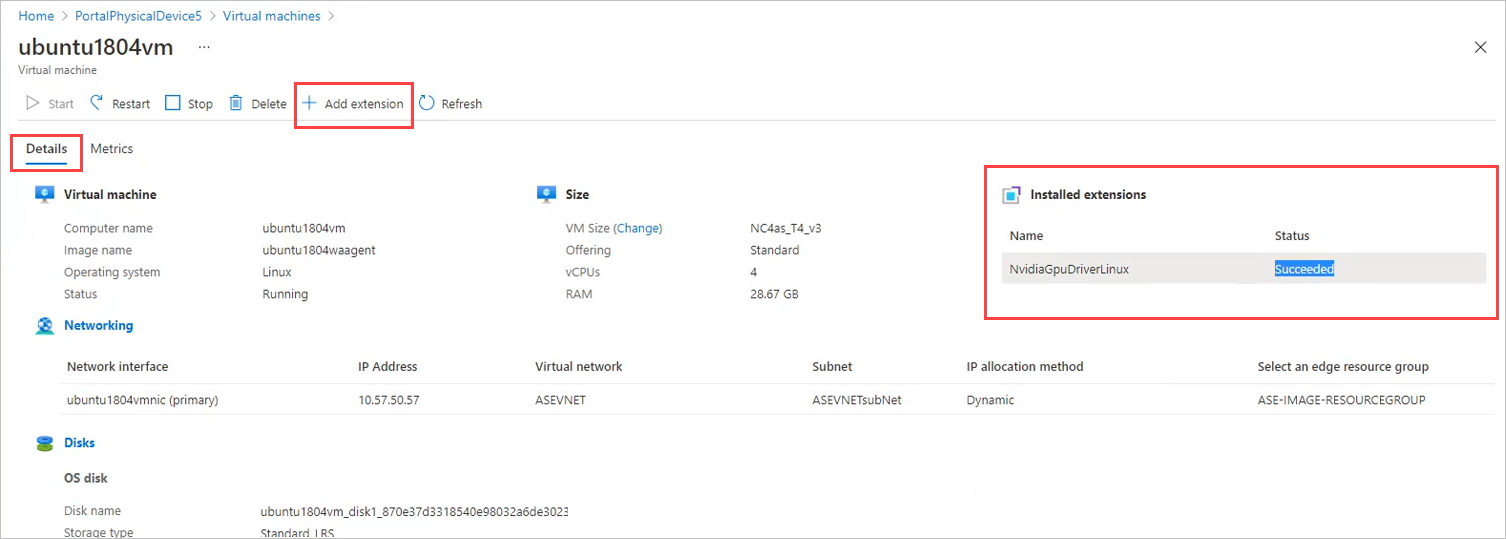
Task: Click the Linux operating system value
Action: point(277,272)
